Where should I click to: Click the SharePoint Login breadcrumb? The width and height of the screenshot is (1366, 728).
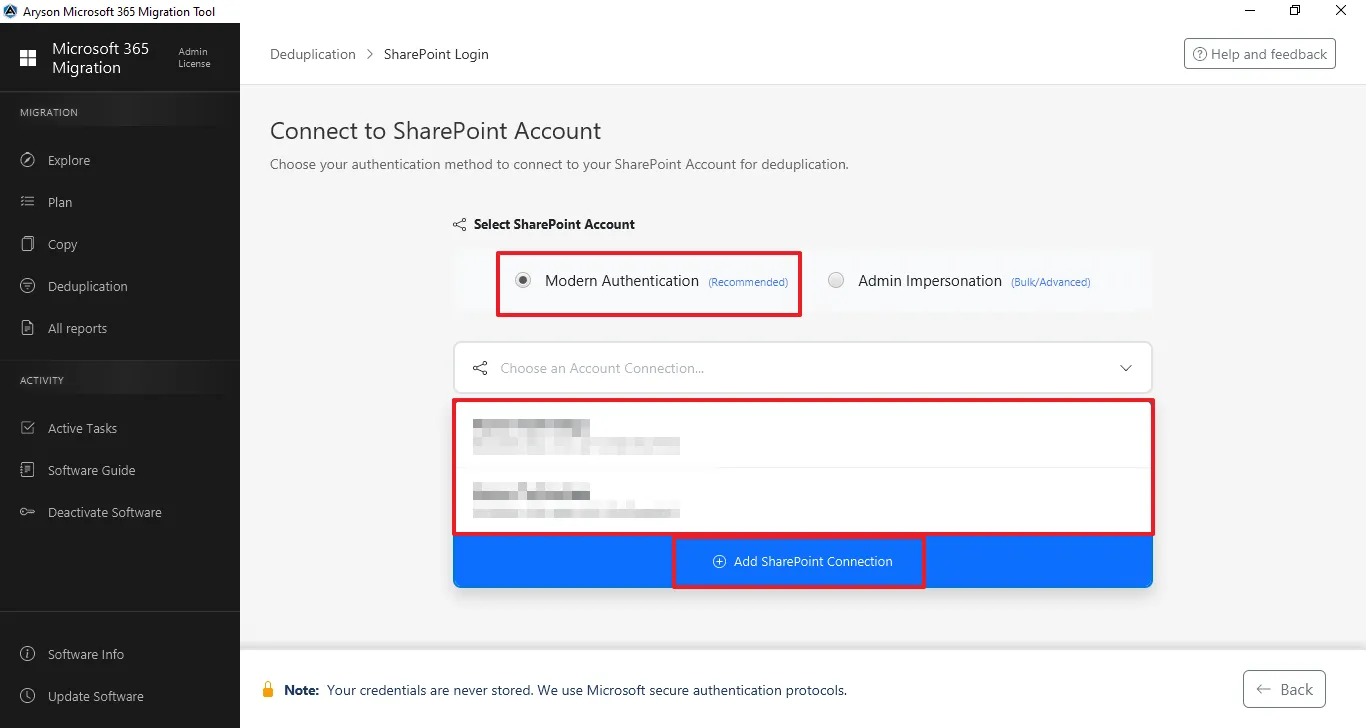[x=436, y=54]
